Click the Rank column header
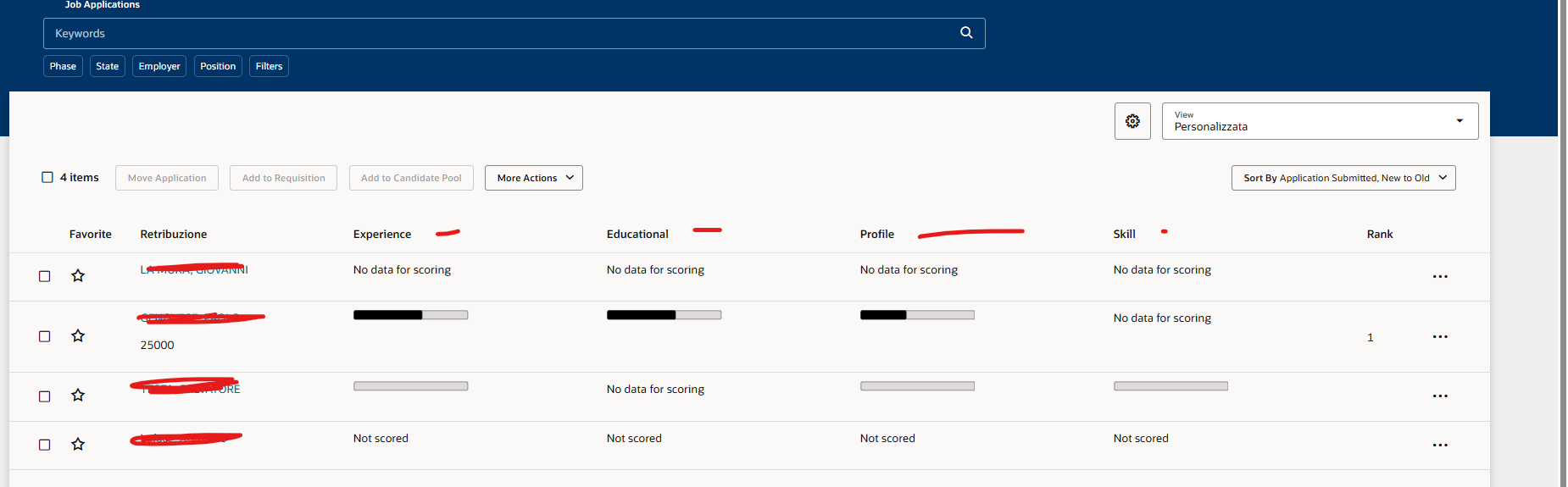This screenshot has width=1568, height=487. coord(1380,234)
